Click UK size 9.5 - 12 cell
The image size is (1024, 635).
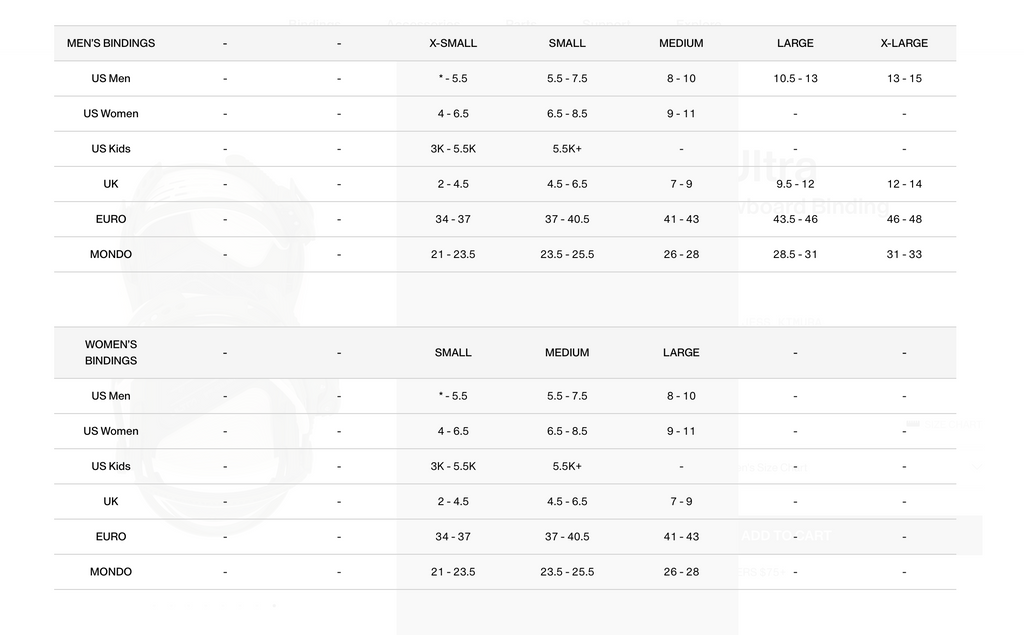click(x=795, y=184)
